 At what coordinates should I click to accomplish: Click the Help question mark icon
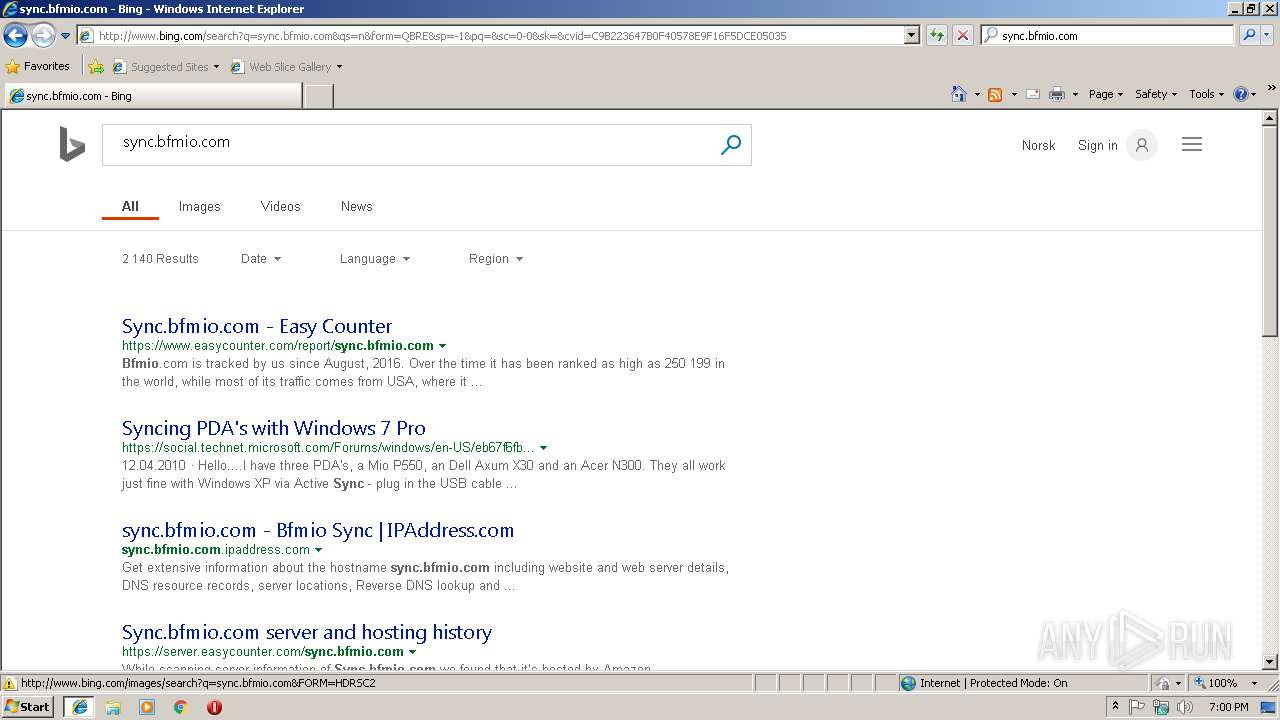1241,94
